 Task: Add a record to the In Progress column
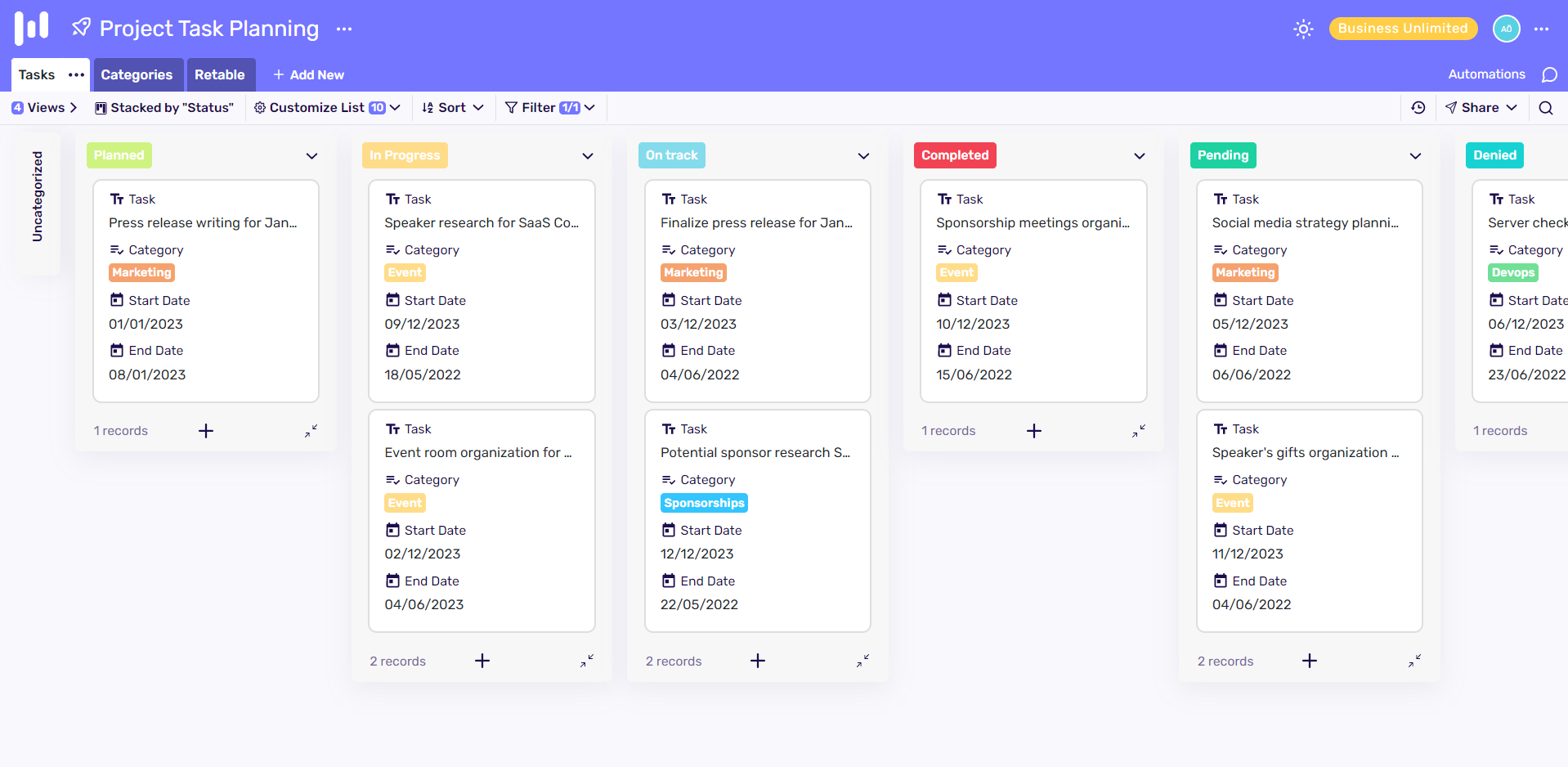point(482,661)
